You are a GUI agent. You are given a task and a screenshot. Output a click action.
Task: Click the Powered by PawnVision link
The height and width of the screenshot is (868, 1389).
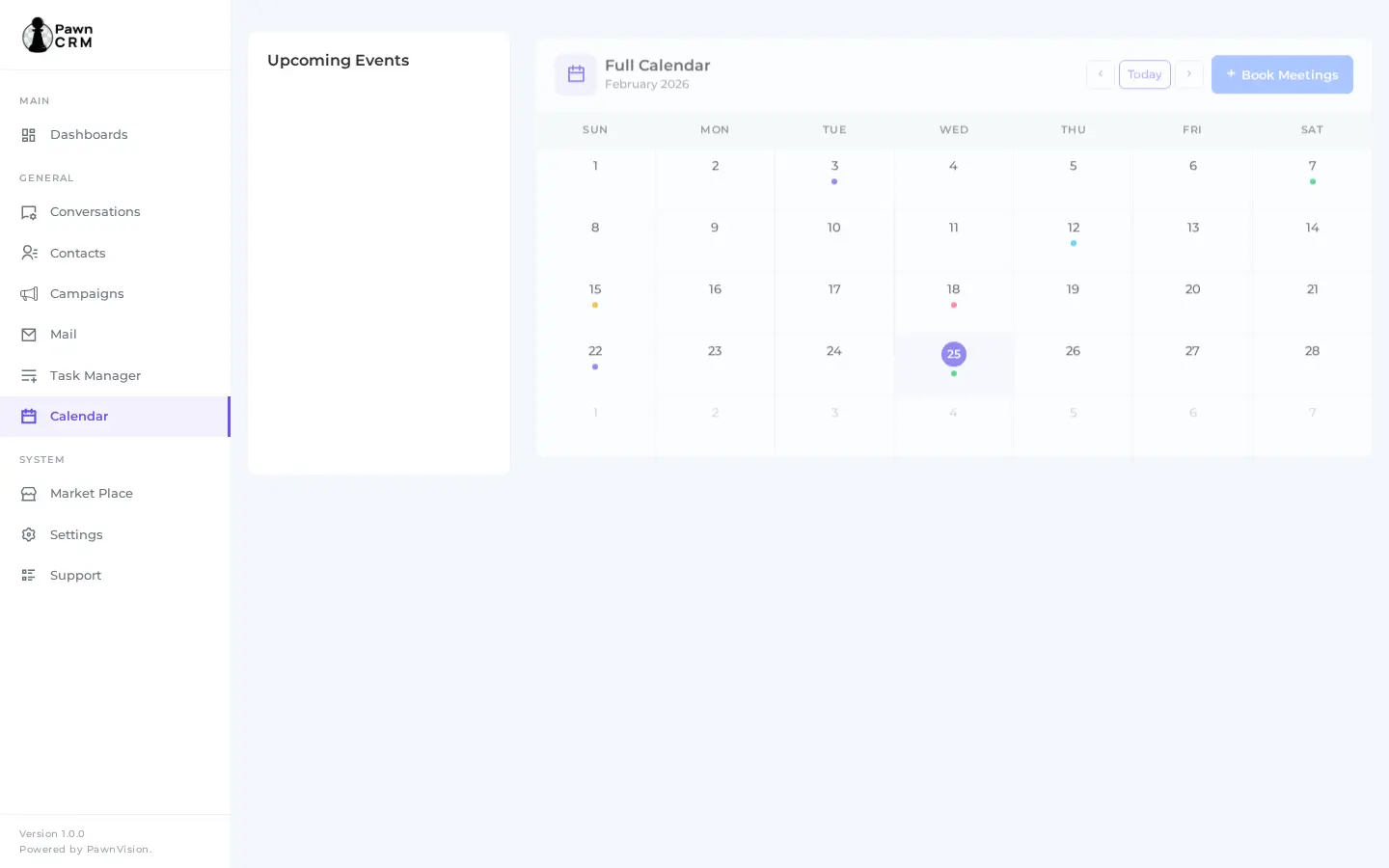coord(84,850)
